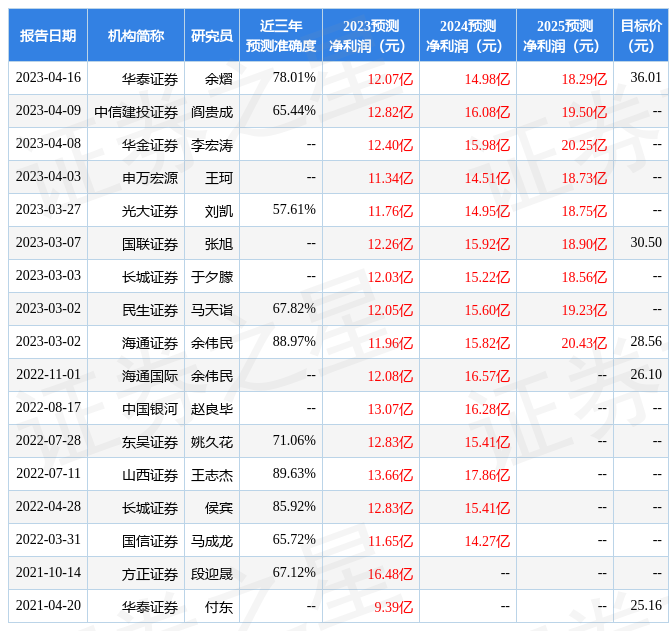The height and width of the screenshot is (631, 669).
Task: Select the date cell 2023-04-16
Action: pyautogui.click(x=48, y=77)
